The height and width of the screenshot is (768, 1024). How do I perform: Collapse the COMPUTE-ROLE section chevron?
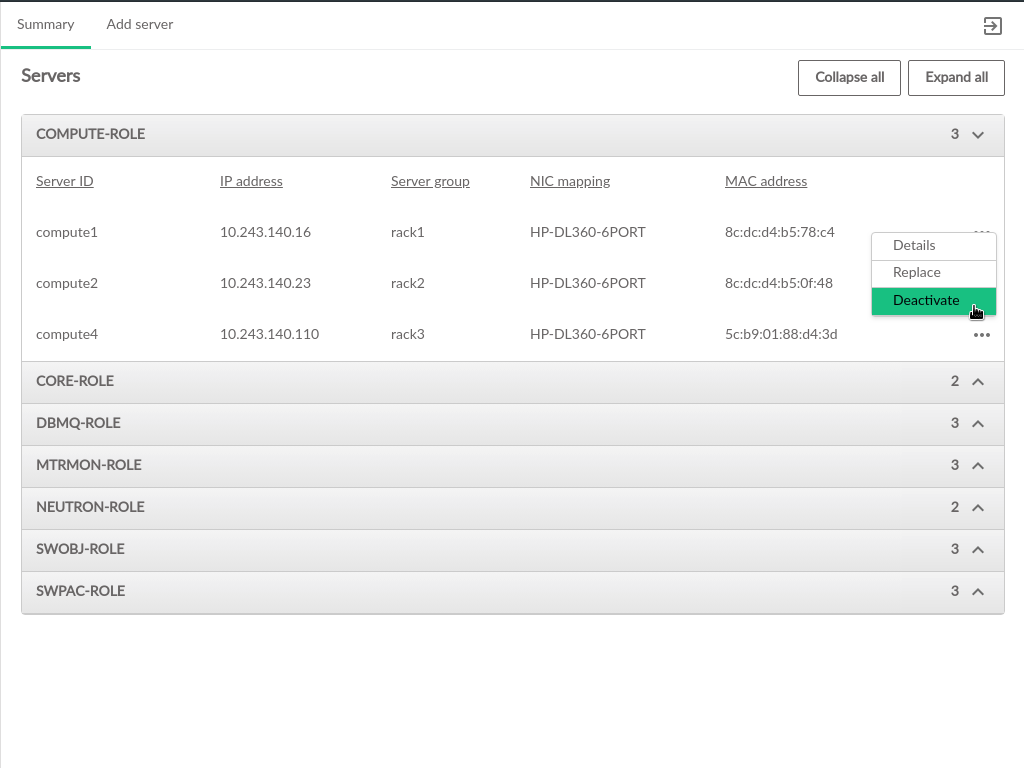pyautogui.click(x=978, y=135)
